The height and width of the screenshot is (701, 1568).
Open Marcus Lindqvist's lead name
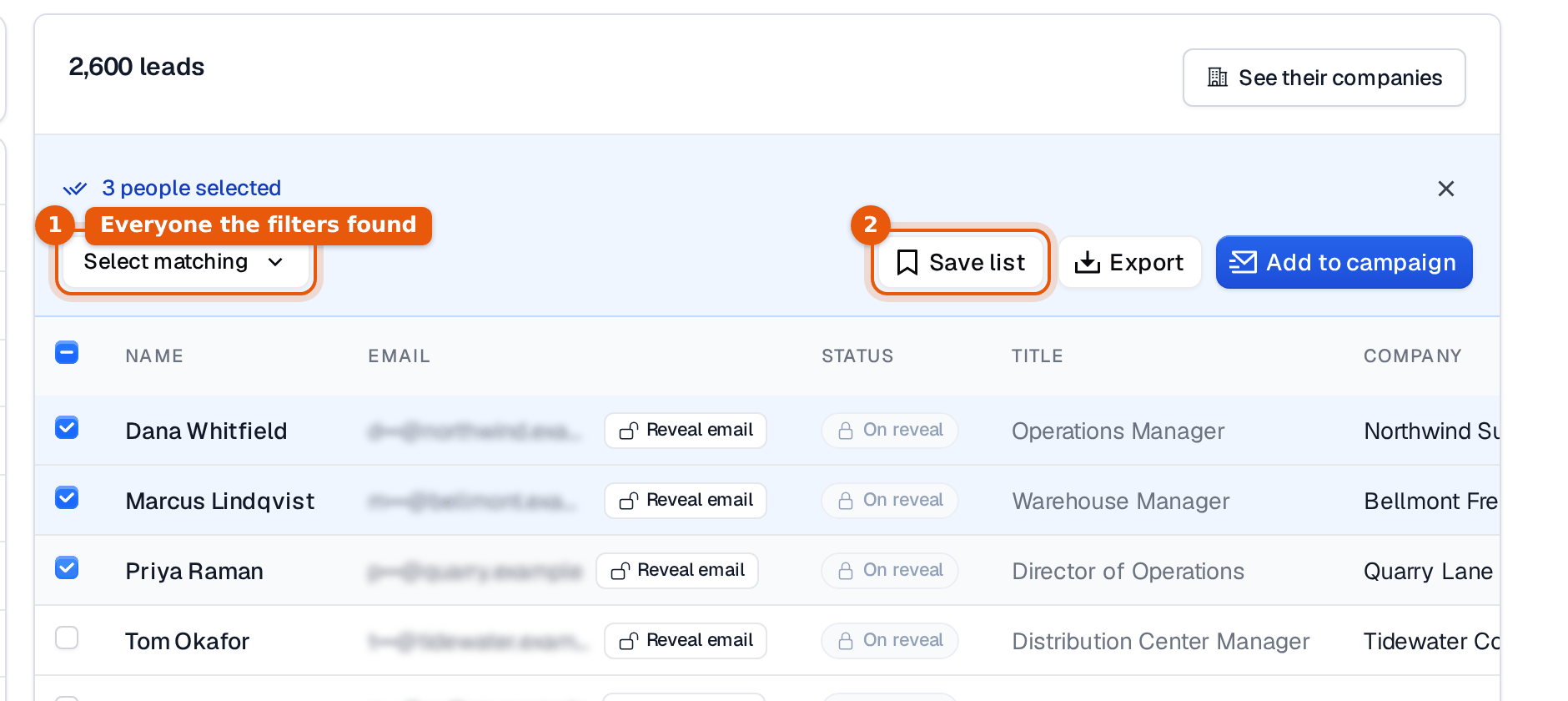point(220,502)
